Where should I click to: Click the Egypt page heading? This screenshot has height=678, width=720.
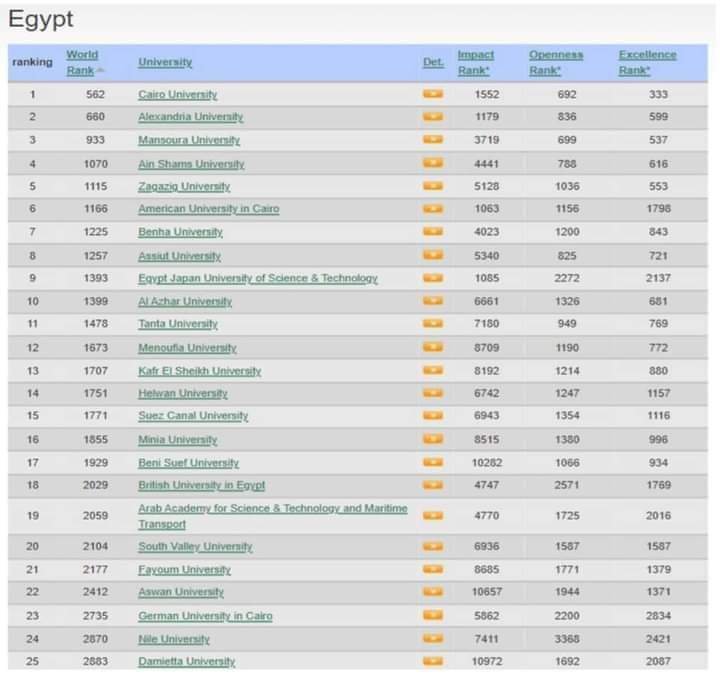pos(41,20)
